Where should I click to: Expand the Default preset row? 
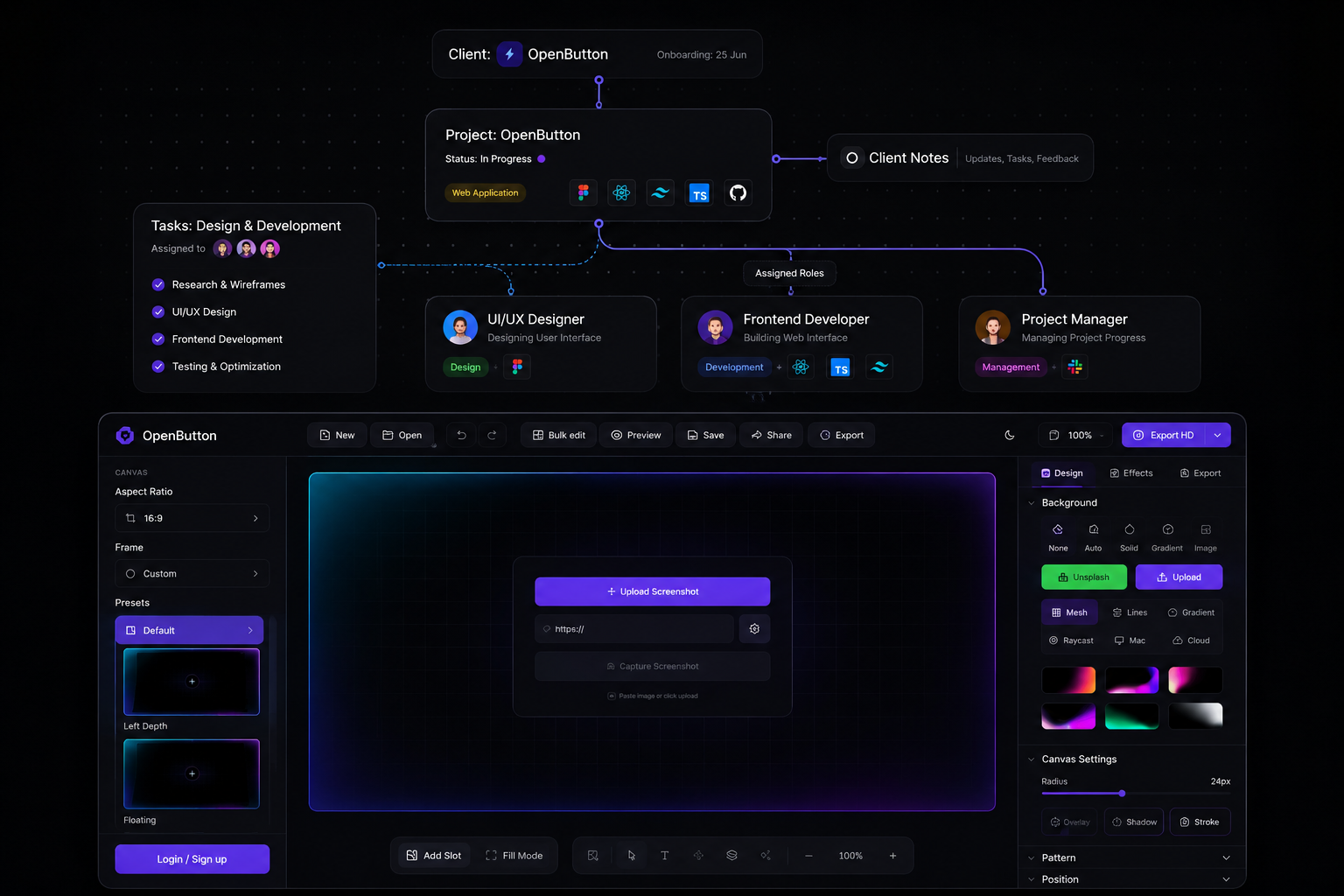pos(189,630)
